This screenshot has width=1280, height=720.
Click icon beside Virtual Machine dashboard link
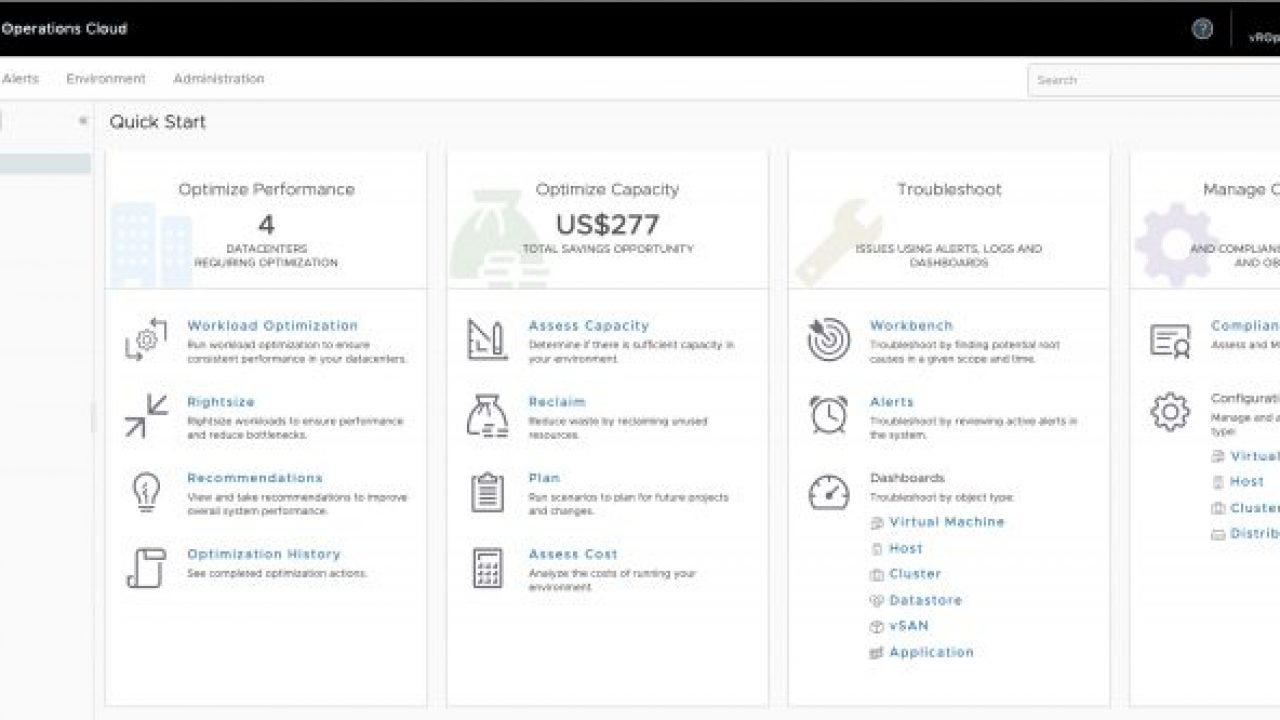coord(877,522)
